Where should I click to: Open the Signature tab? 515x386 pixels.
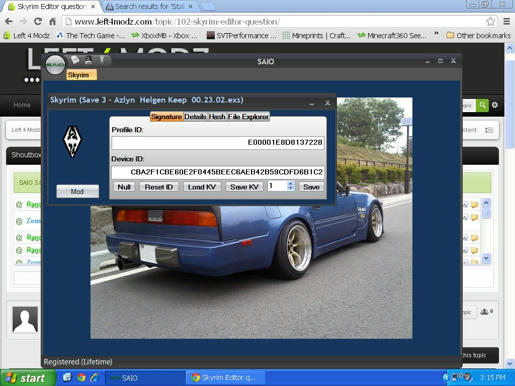pos(166,117)
